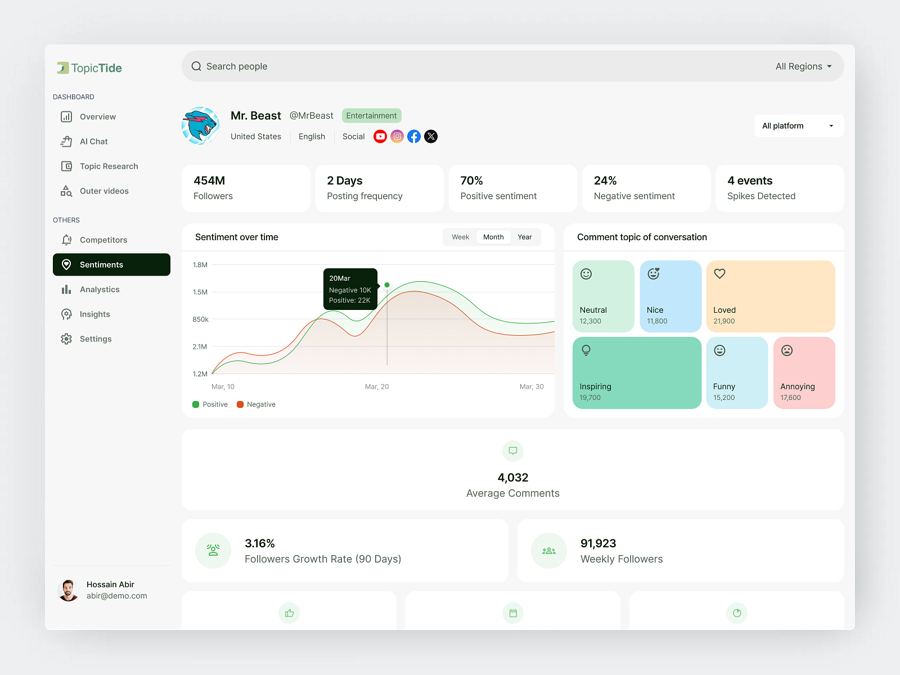This screenshot has height=675, width=900.
Task: Click the Followers Growth Rate icon
Action: (213, 550)
